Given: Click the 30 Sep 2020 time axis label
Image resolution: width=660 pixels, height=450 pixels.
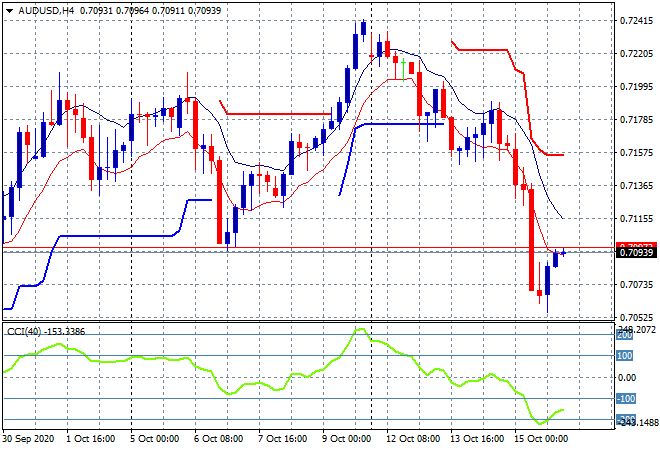Looking at the screenshot, I should coord(28,438).
